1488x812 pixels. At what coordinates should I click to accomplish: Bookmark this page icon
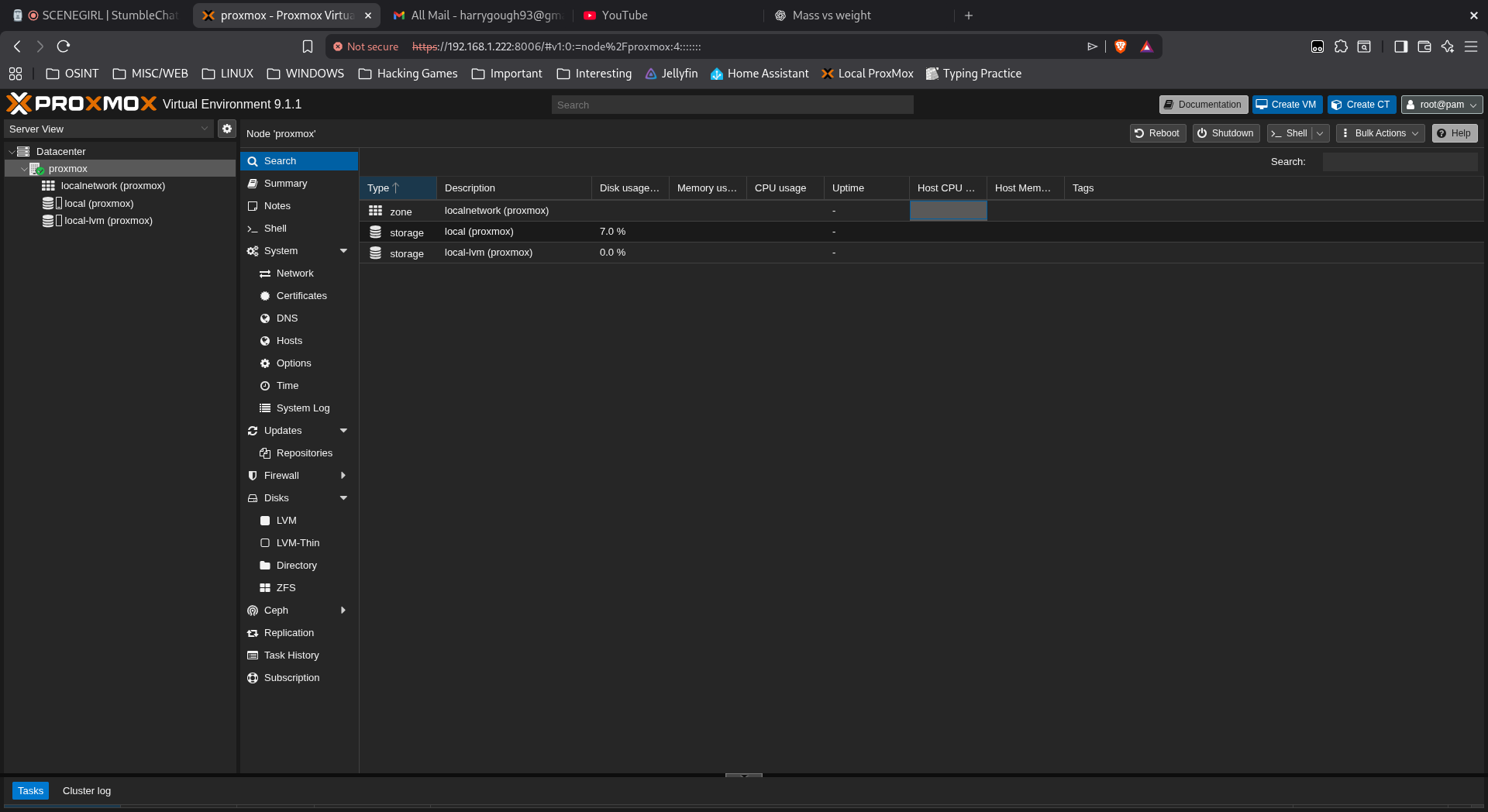pyautogui.click(x=308, y=46)
